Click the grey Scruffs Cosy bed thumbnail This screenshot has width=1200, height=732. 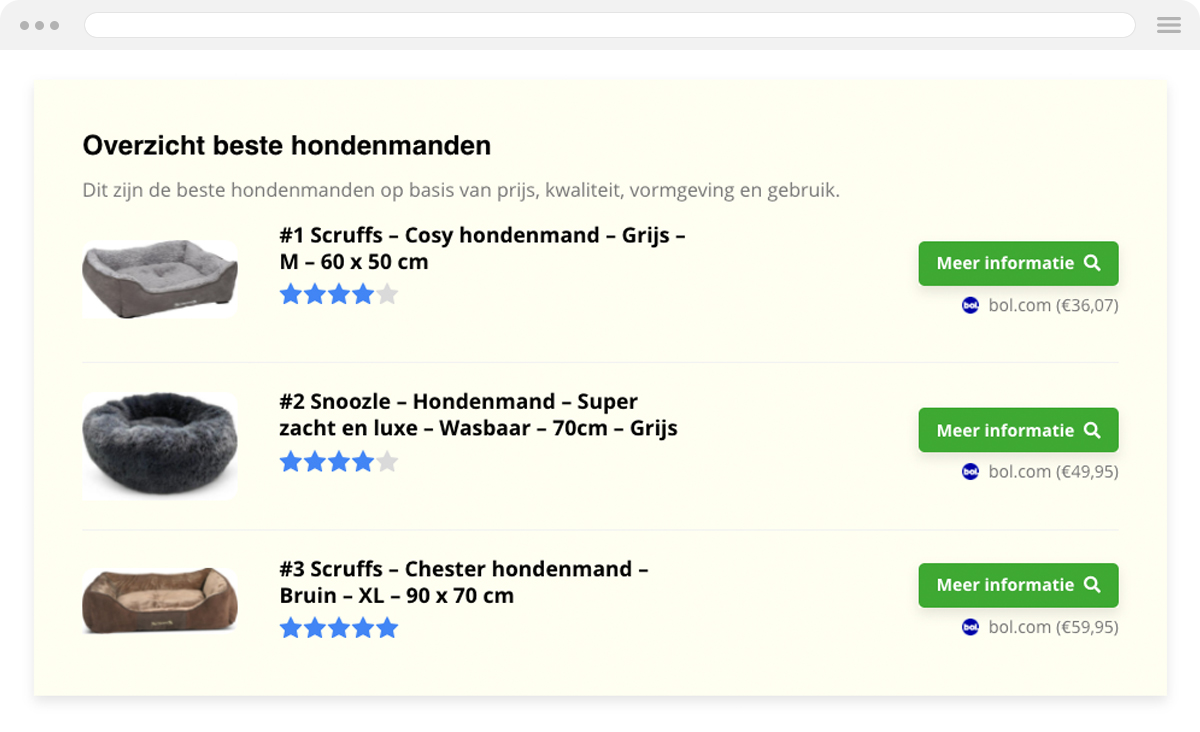[x=160, y=279]
